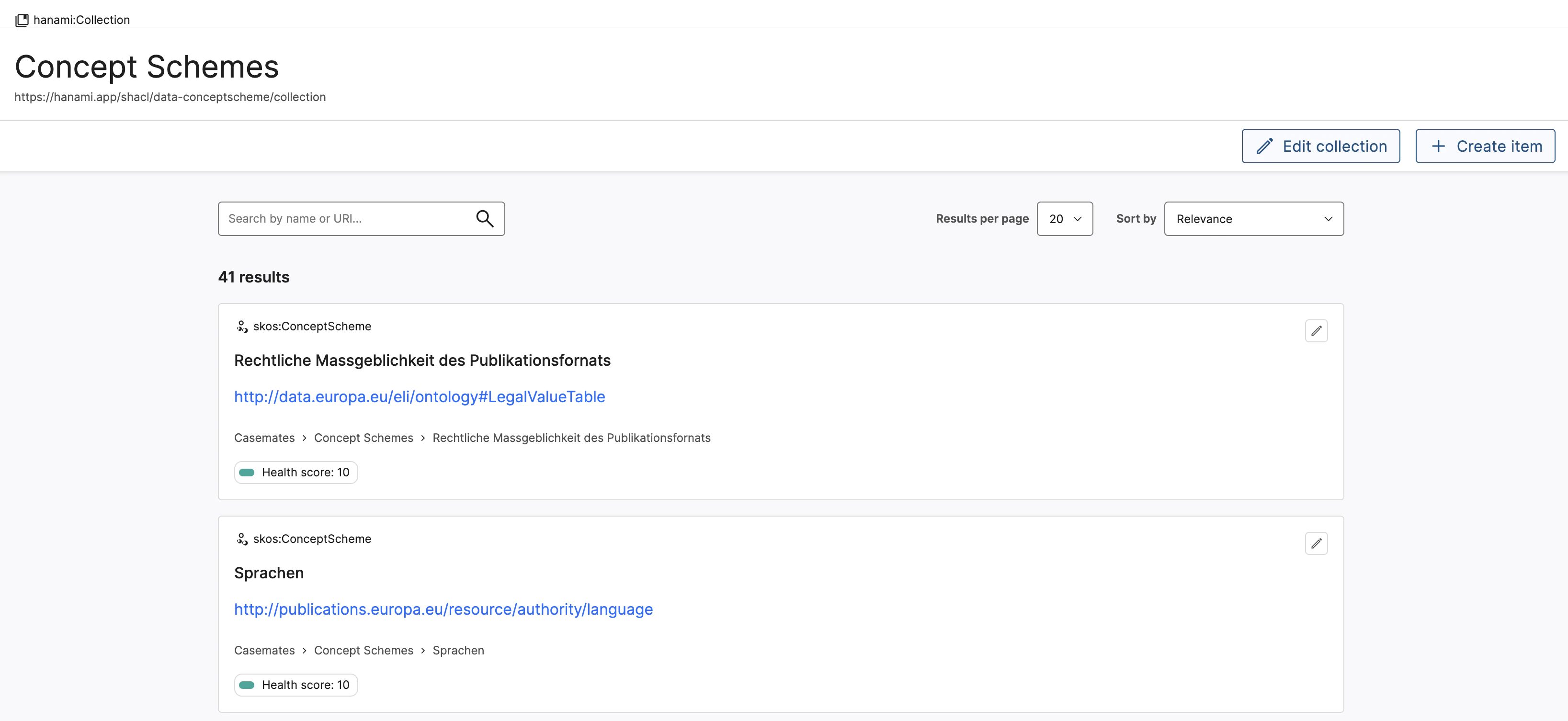Click Health score badge in first card

(296, 472)
